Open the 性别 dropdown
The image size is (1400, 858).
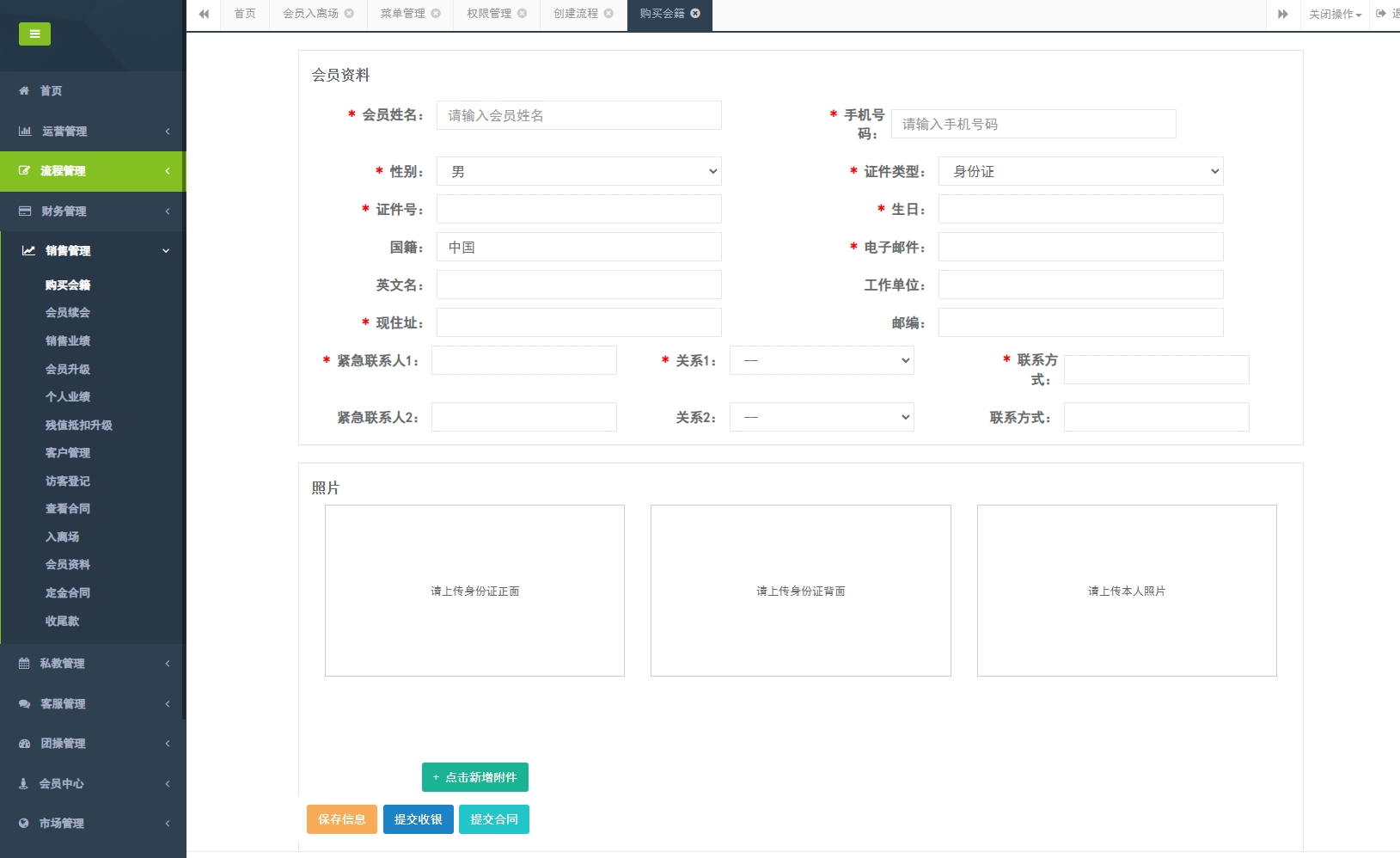click(x=578, y=171)
